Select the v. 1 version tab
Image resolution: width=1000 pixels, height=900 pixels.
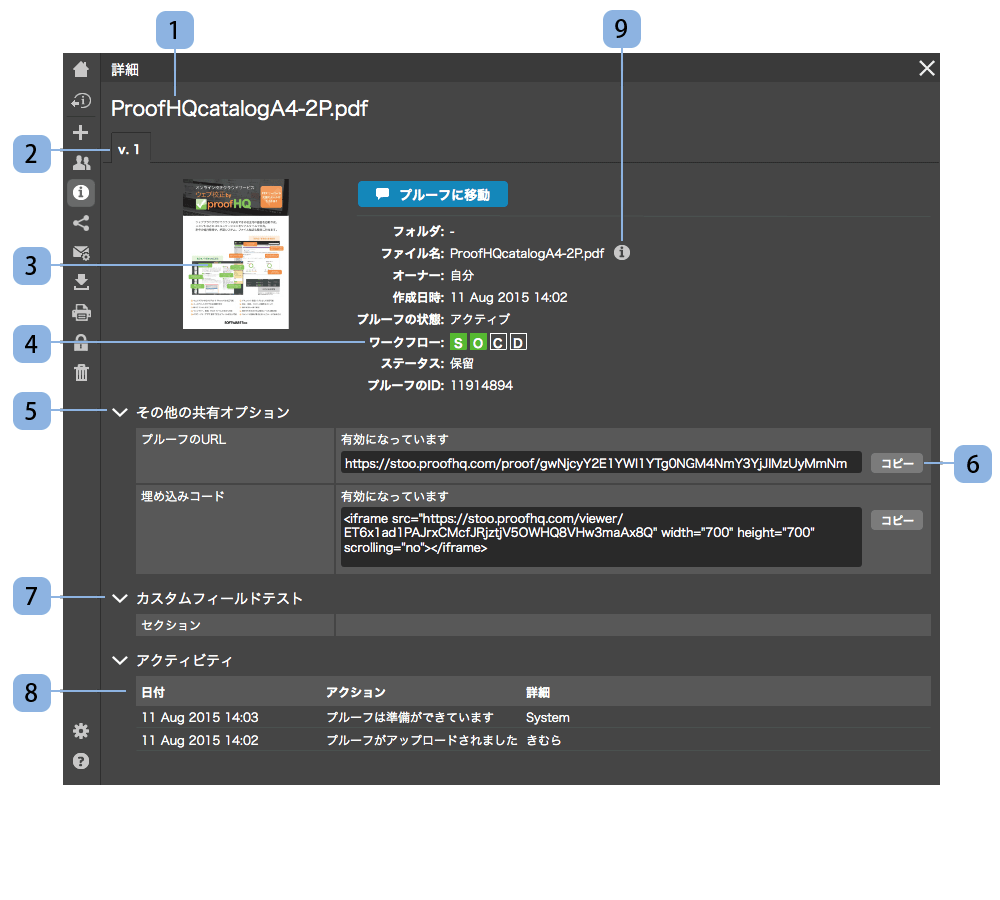130,149
